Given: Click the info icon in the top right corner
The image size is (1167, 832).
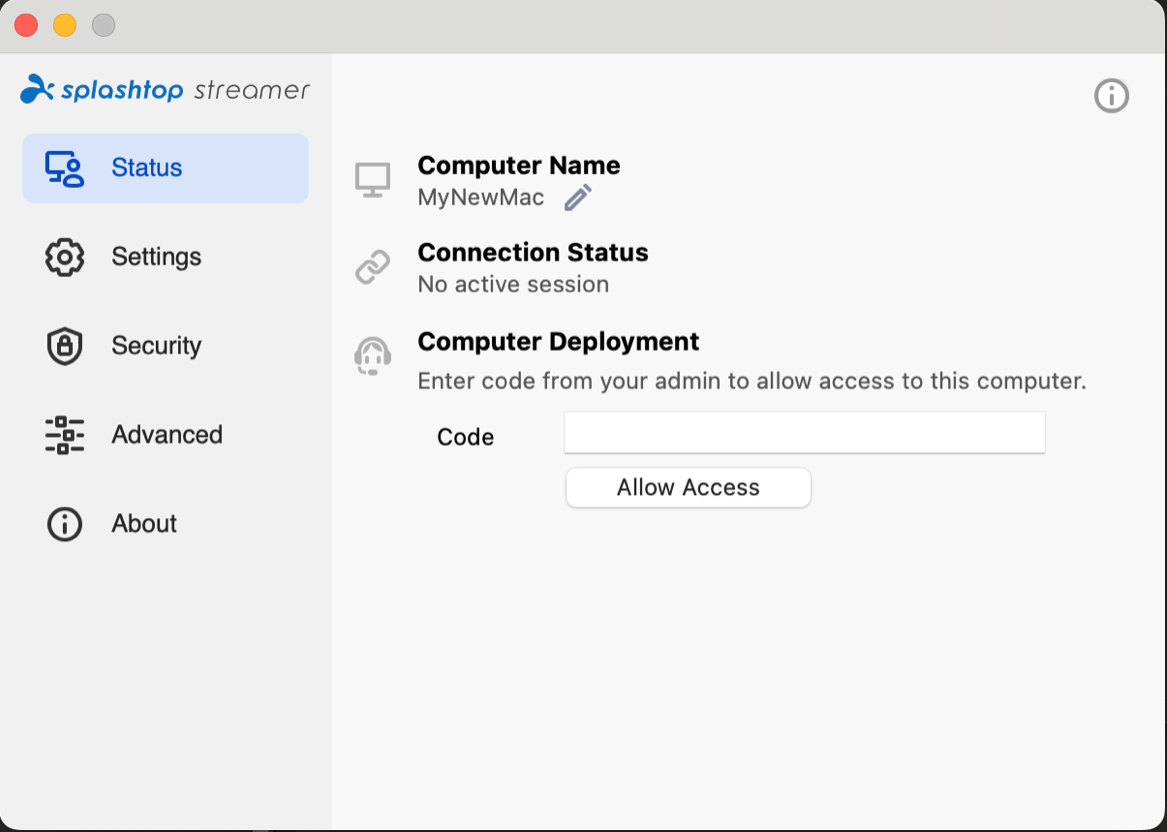Looking at the screenshot, I should [x=1111, y=96].
